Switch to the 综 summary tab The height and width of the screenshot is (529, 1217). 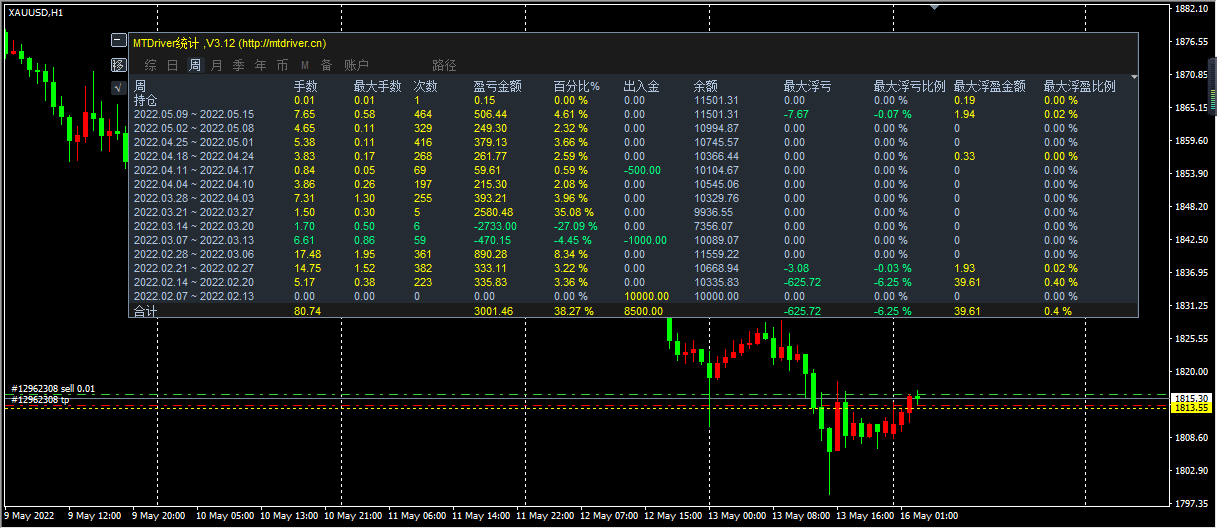(151, 65)
